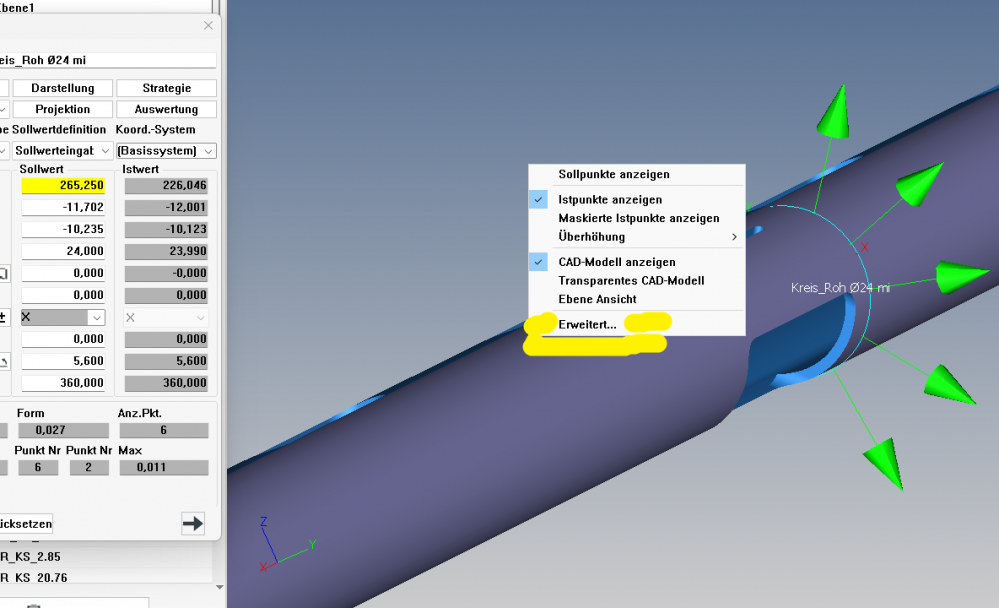Image resolution: width=999 pixels, height=608 pixels.
Task: Toggle Istpunkte anzeigen checkmark
Action: pos(539,200)
